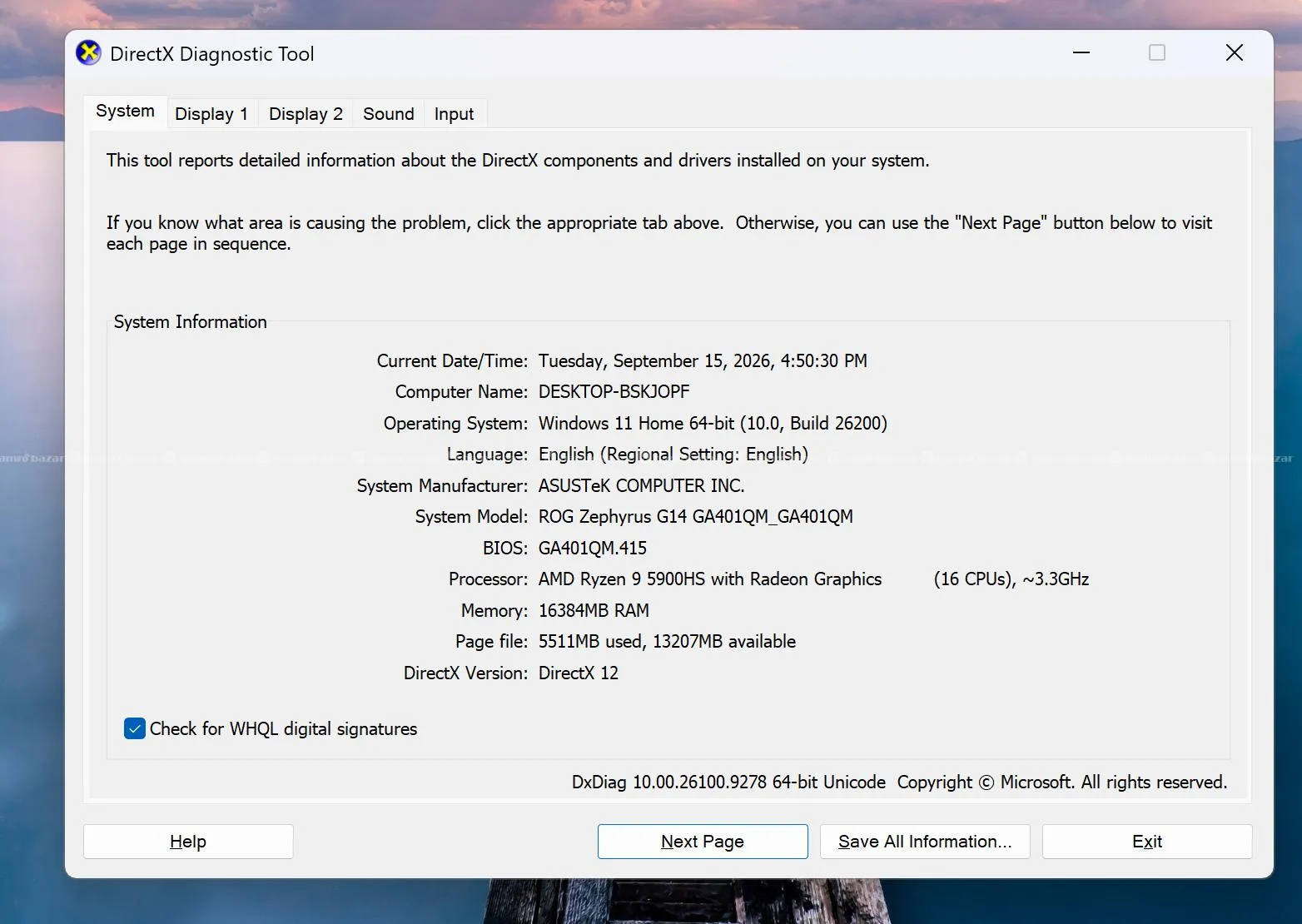Image resolution: width=1302 pixels, height=924 pixels.
Task: Click the (16 CPUs), ~3.3GHz text
Action: [1011, 579]
